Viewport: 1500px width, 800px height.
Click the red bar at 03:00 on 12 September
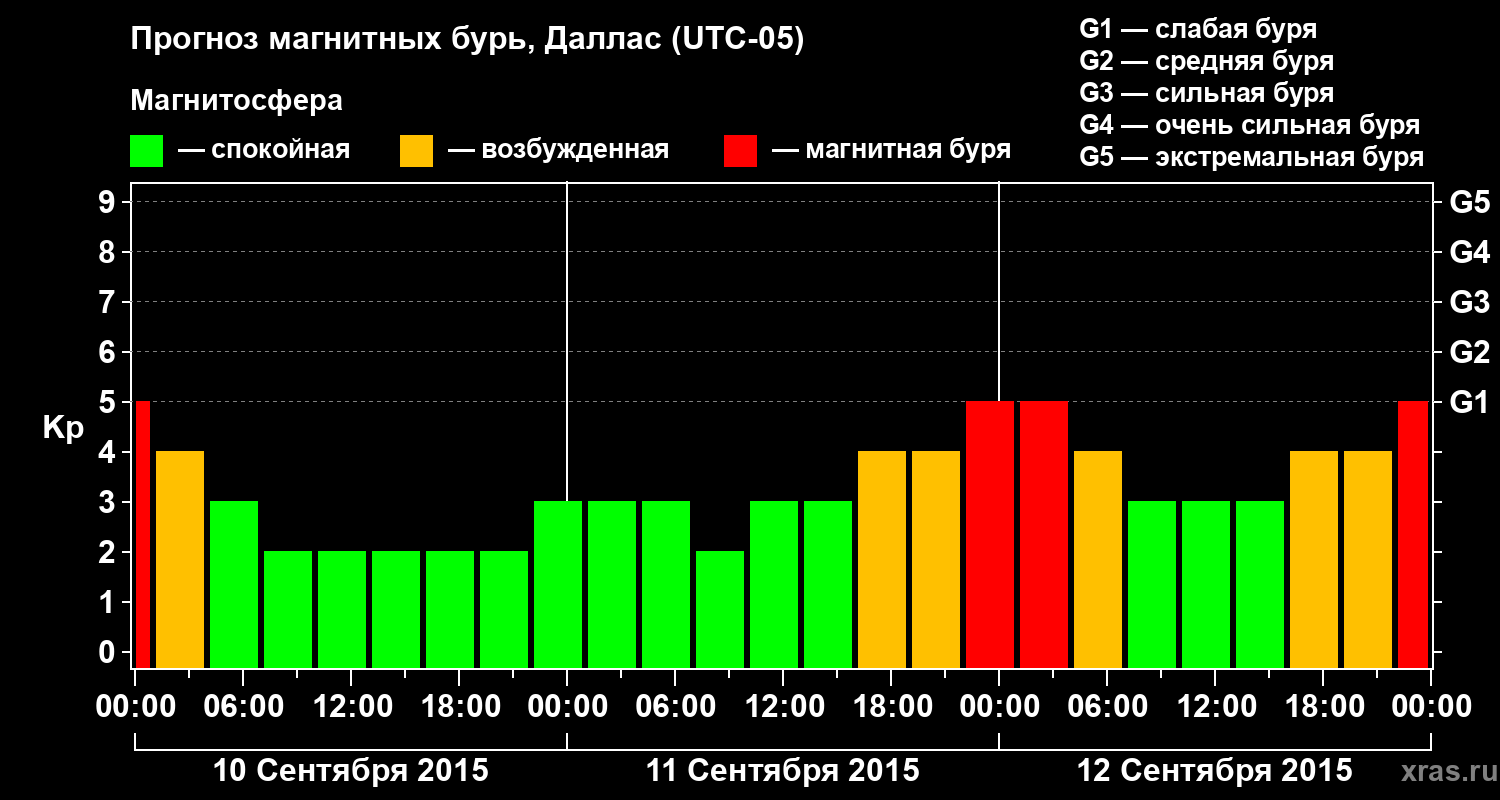tap(1044, 534)
